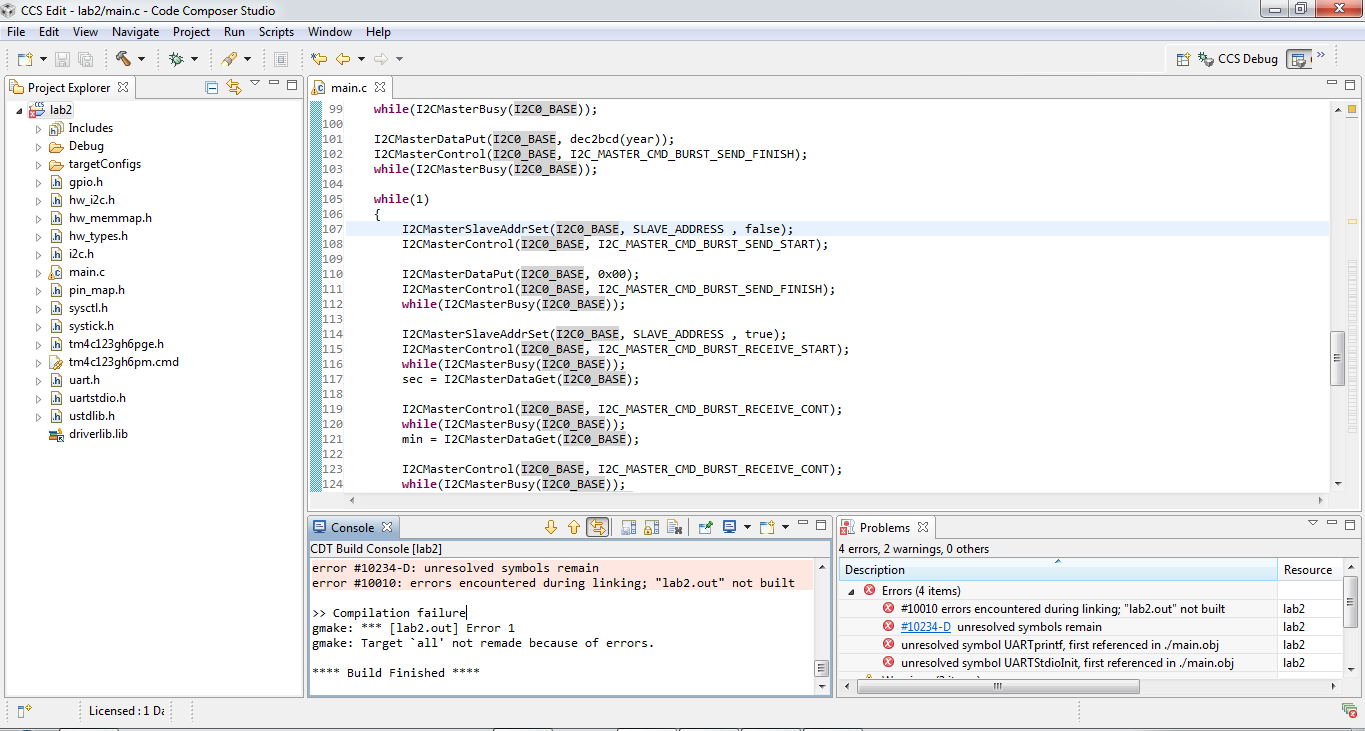
Task: Open the Project Explorer view menu triangle
Action: point(255,84)
